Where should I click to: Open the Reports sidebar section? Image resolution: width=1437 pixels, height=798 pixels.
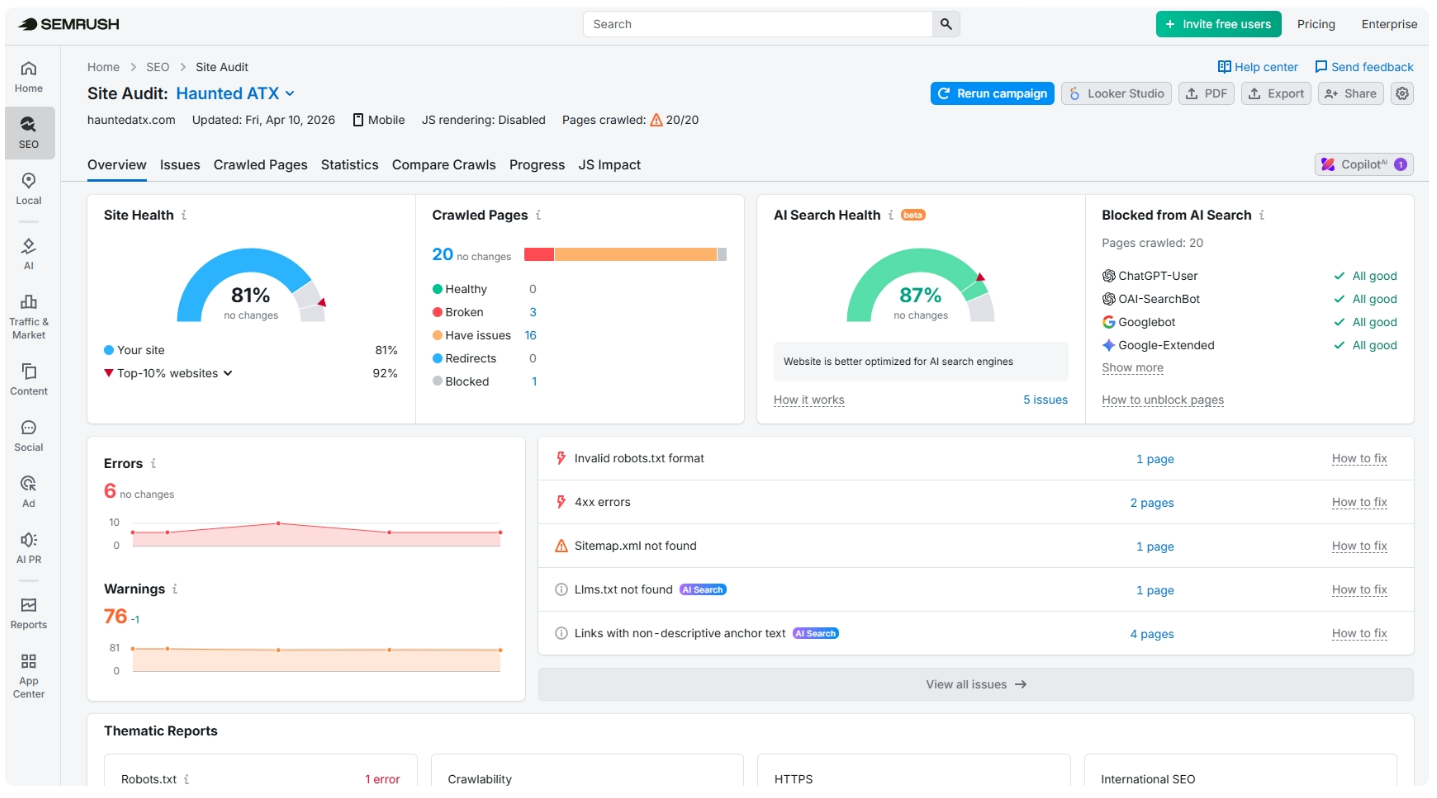tap(29, 613)
